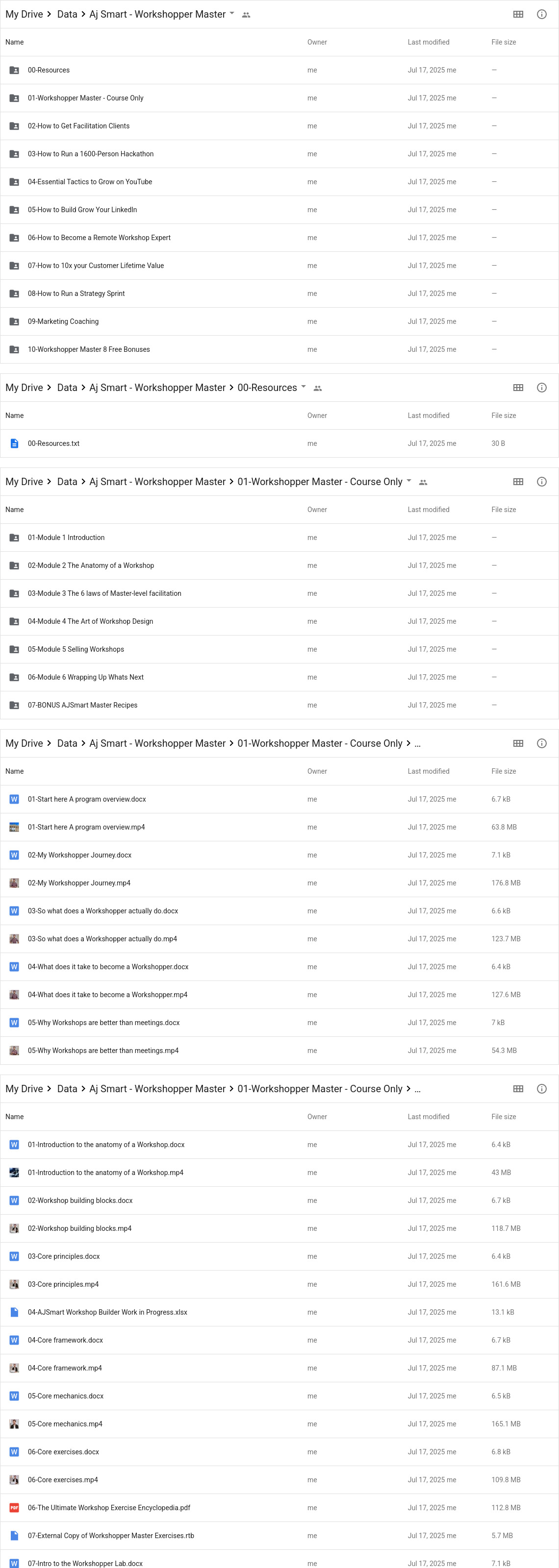Screen dimensions: 559x1568
Task: Click folder icon of 02-How to Get Facilitation Clients
Action: tap(14, 126)
